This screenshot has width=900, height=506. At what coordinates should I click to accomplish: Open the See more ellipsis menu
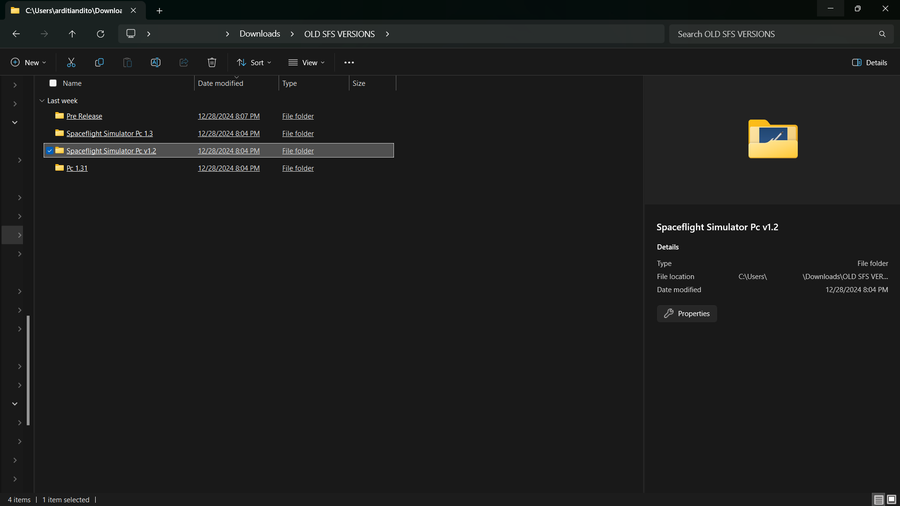point(349,63)
